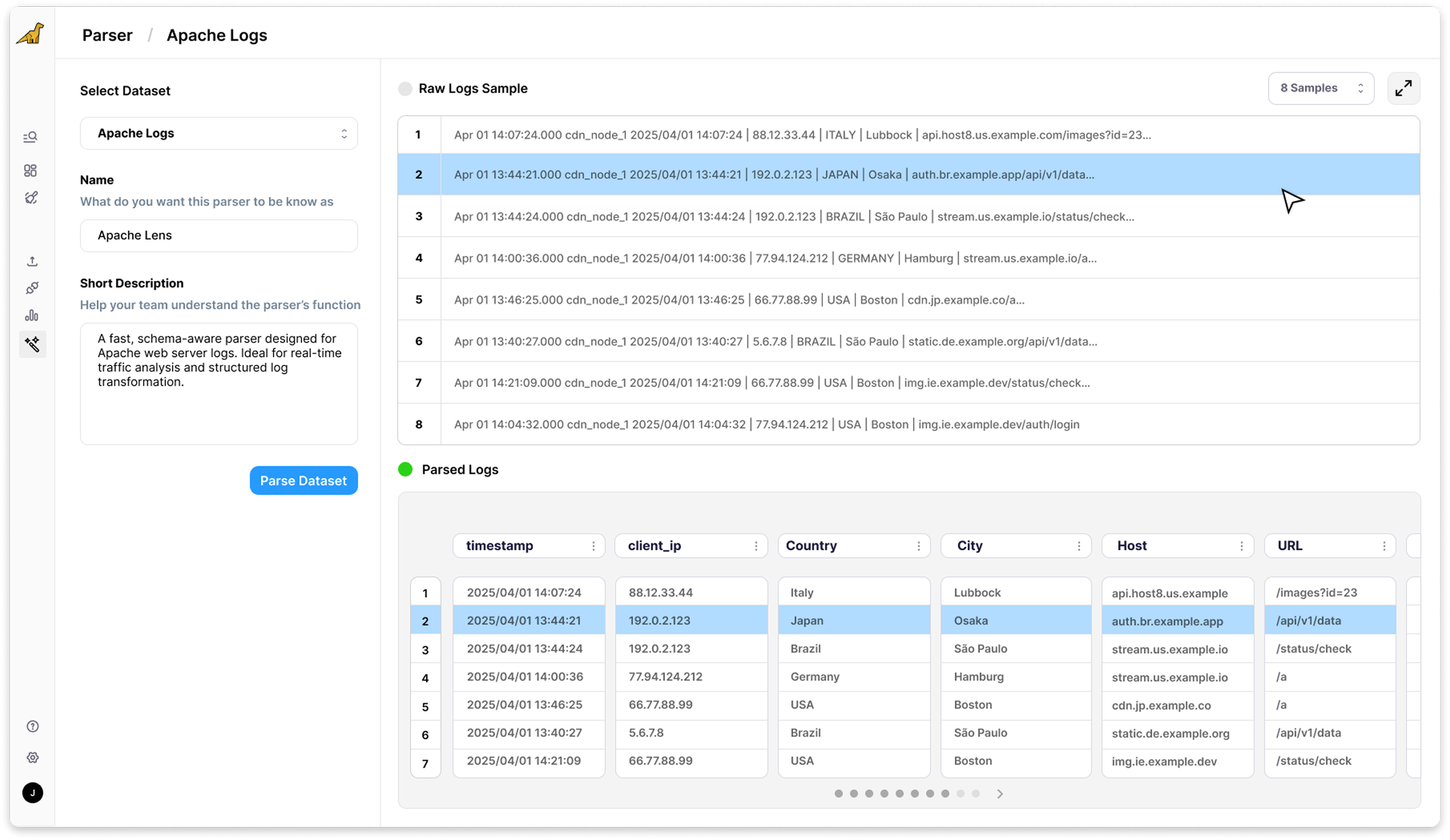Click parsed City cell Hamburg
Image resolution: width=1450 pixels, height=840 pixels.
point(1016,676)
